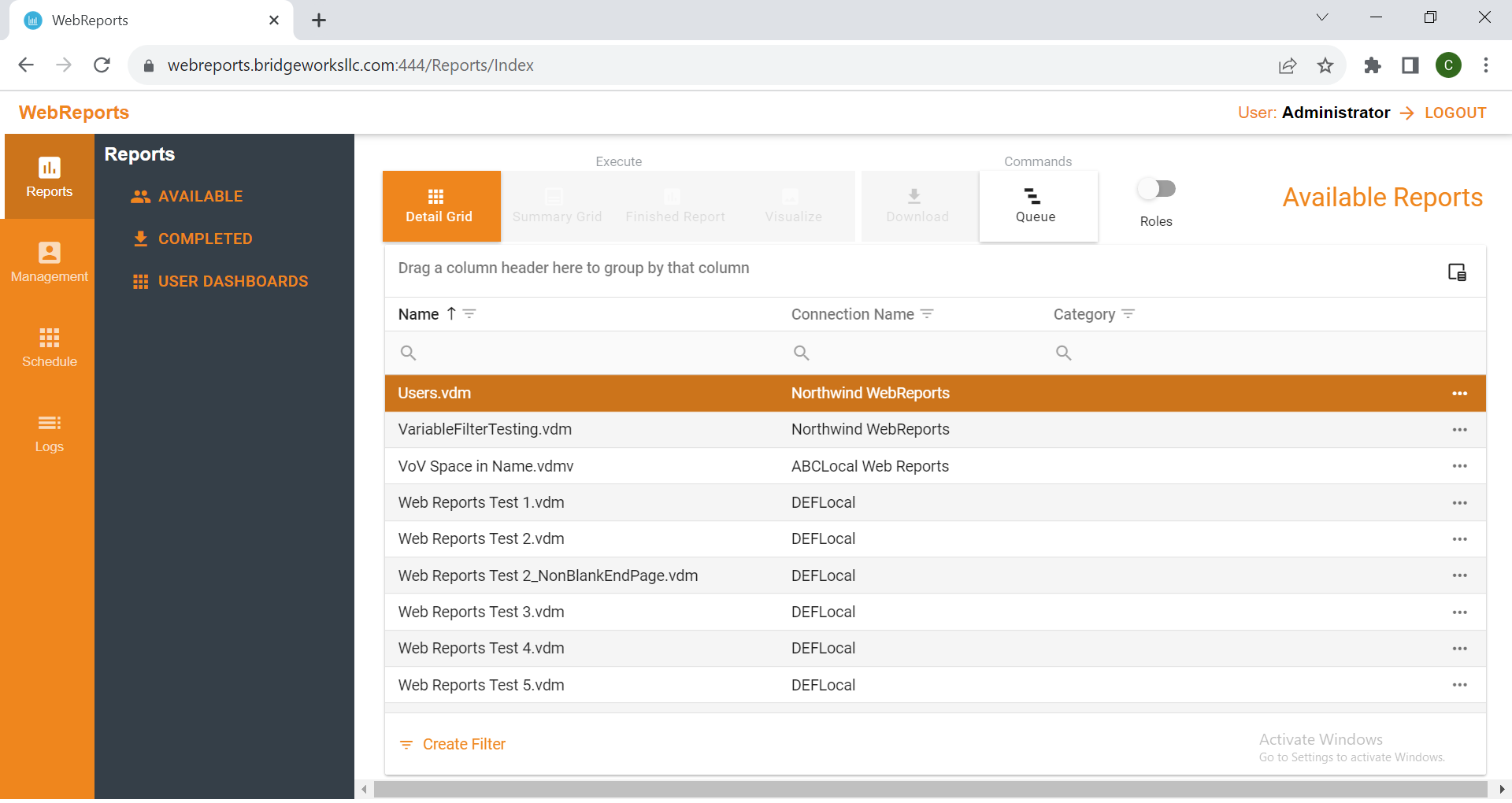Toggle the Roles switch
1512x803 pixels.
coord(1156,189)
